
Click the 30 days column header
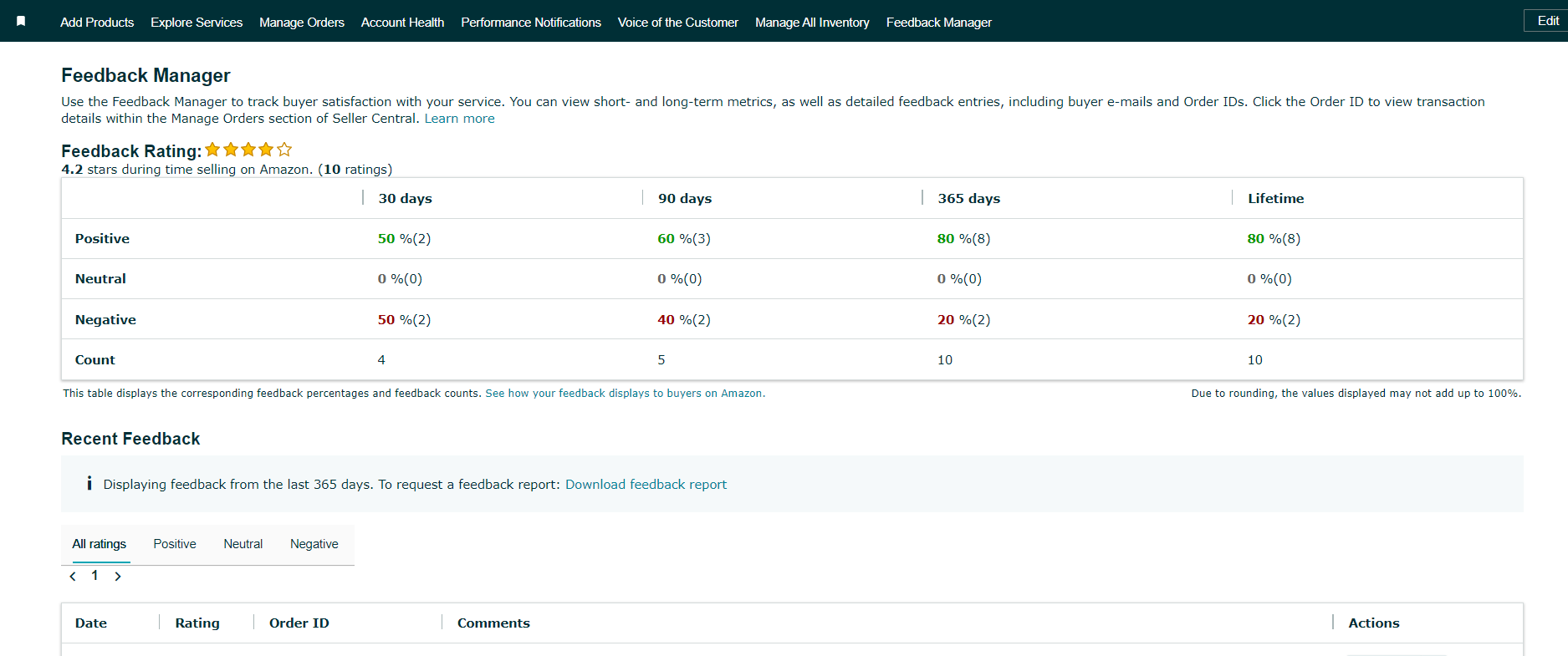click(x=406, y=198)
